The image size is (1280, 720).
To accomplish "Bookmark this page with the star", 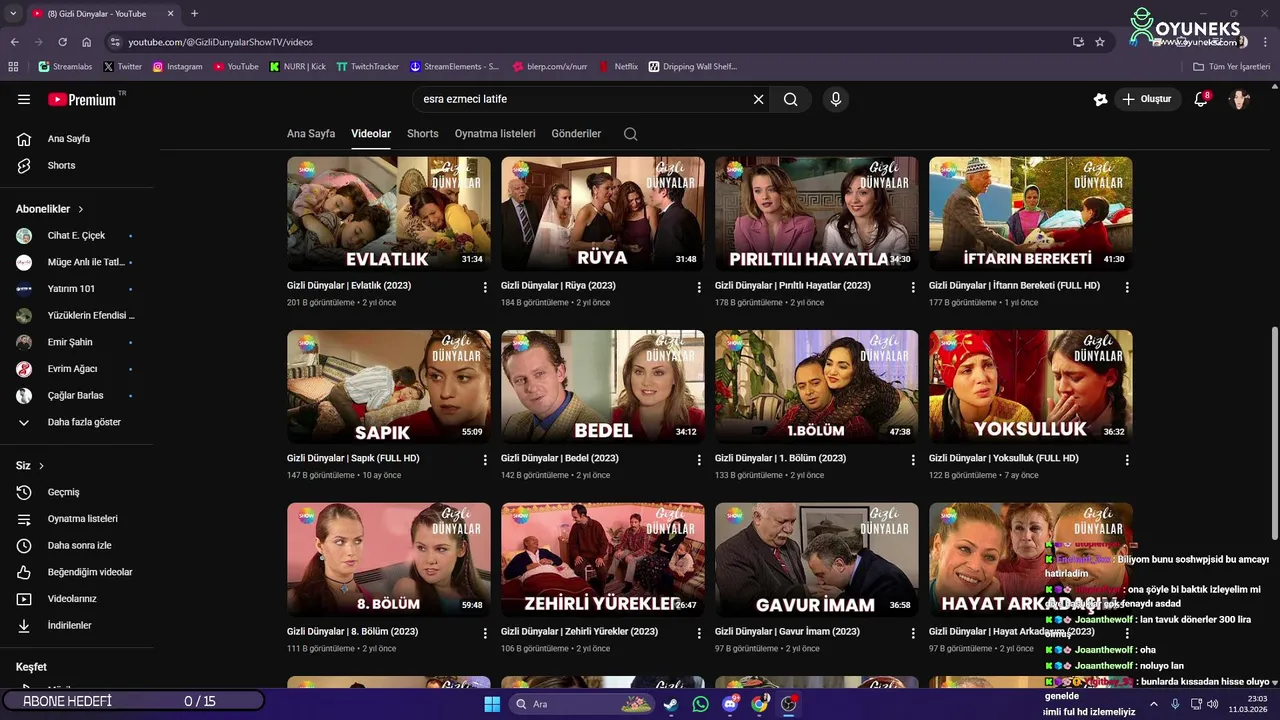I will tap(1100, 42).
